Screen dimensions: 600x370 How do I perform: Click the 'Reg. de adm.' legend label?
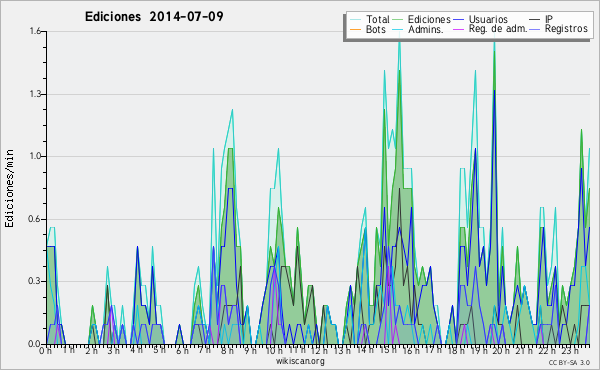pos(498,29)
